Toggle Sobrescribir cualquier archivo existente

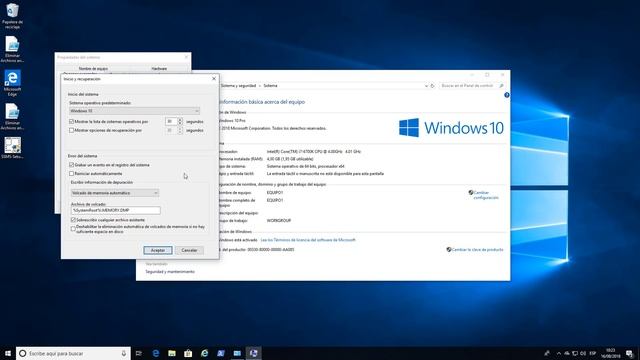click(x=73, y=220)
